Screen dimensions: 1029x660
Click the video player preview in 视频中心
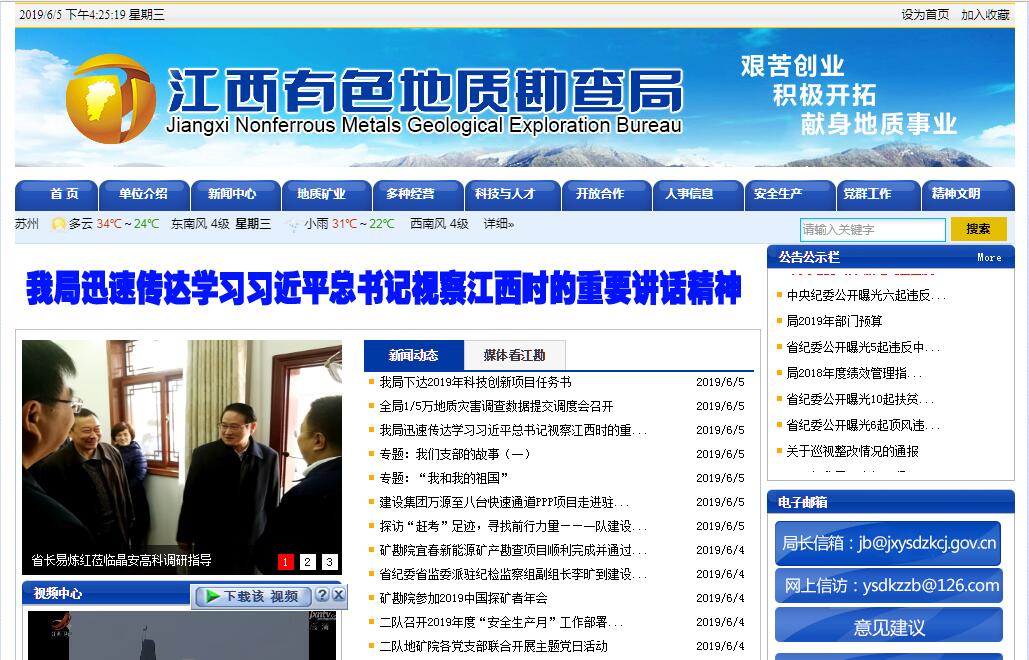[x=182, y=635]
